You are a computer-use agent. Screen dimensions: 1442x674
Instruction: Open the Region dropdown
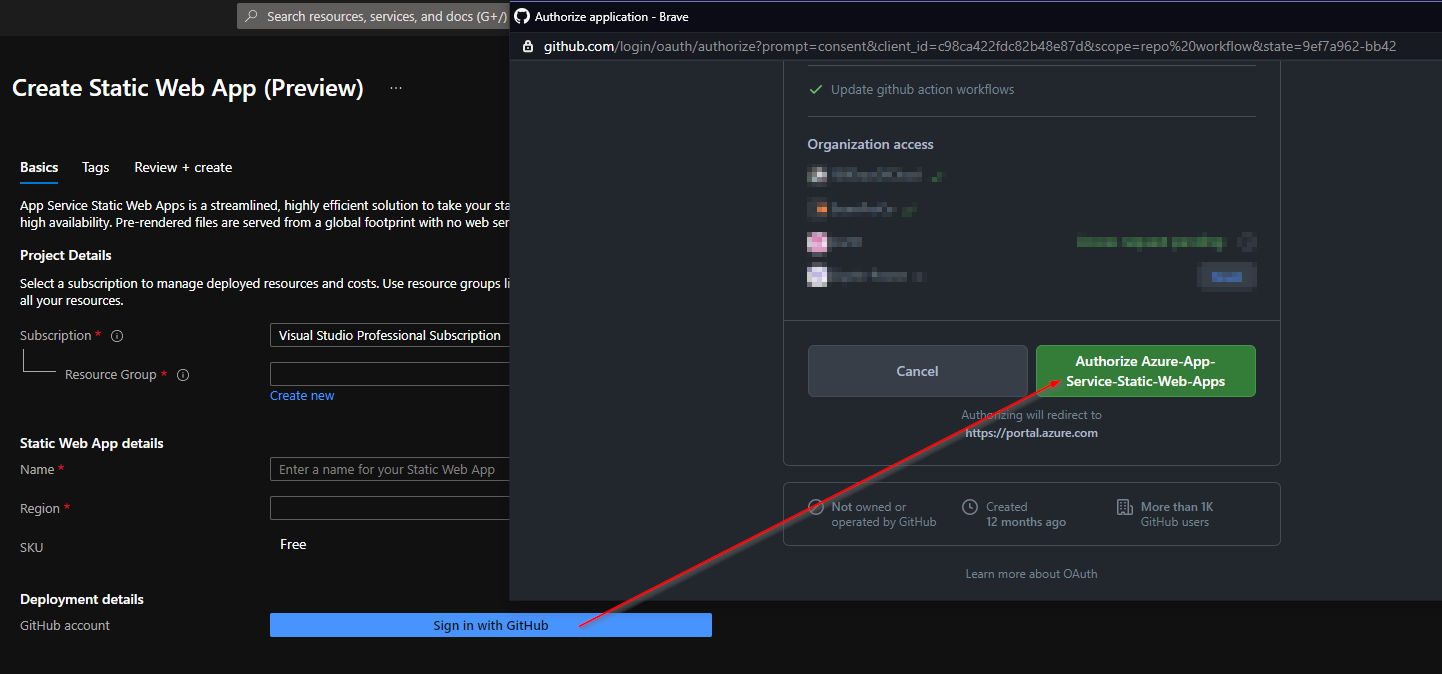[x=390, y=508]
